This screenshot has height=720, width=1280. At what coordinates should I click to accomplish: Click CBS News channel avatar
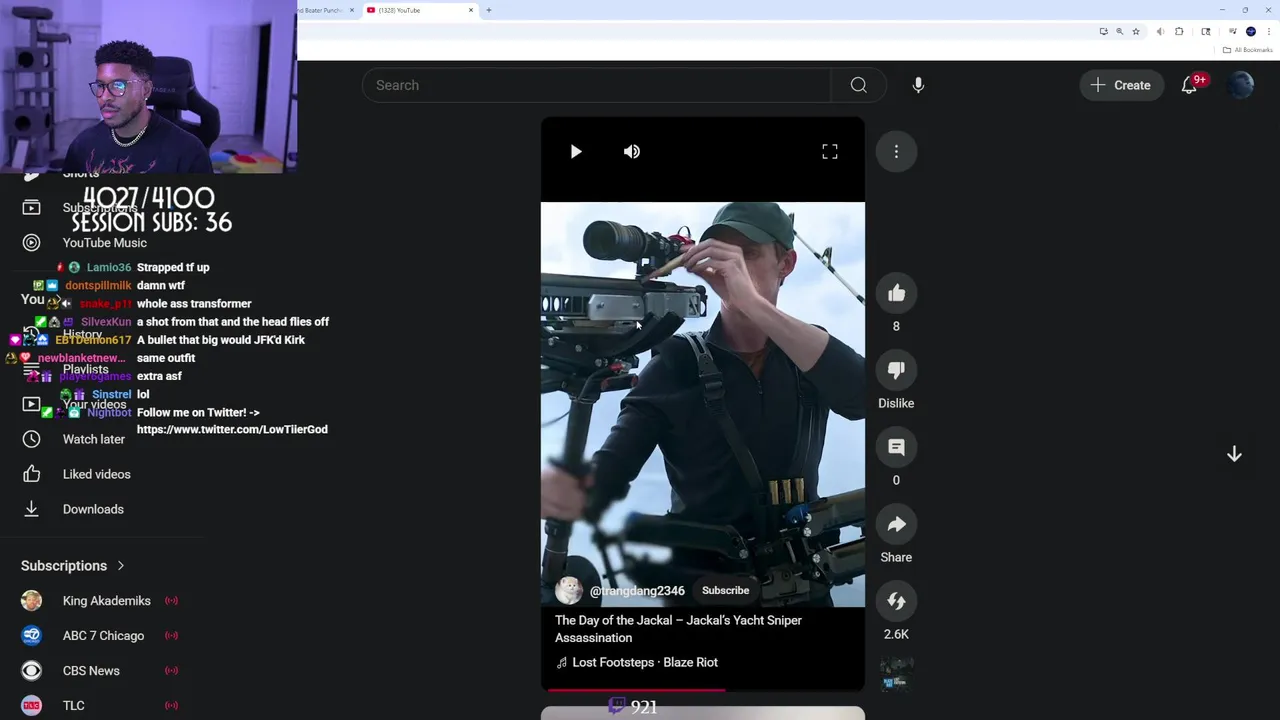click(x=32, y=671)
